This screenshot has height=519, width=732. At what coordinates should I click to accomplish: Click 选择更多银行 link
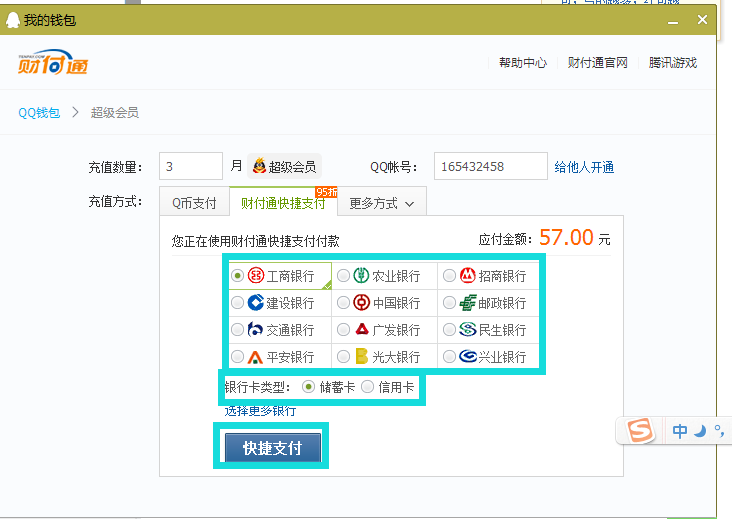260,411
